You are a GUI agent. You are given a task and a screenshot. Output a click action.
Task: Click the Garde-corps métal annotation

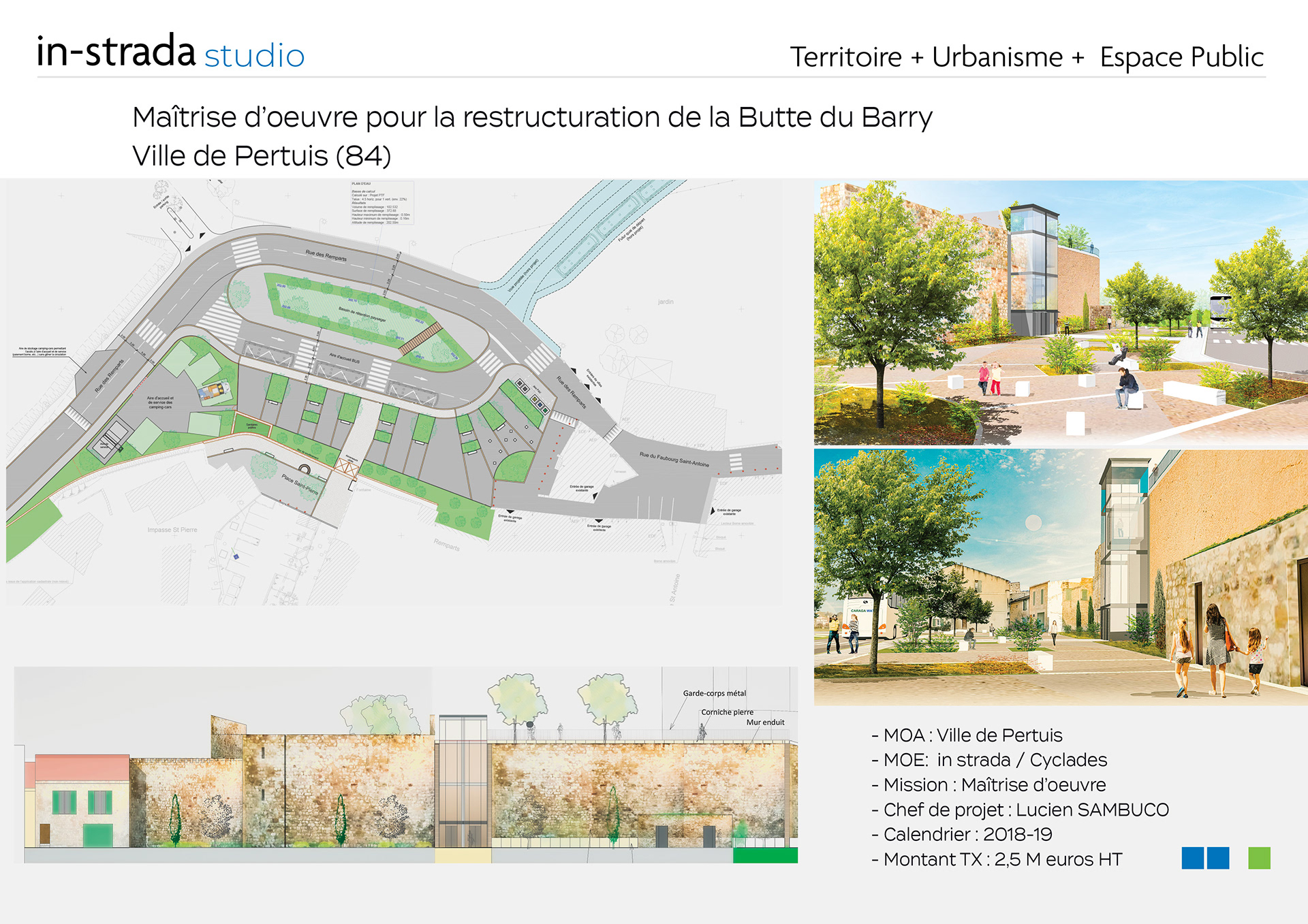click(714, 693)
